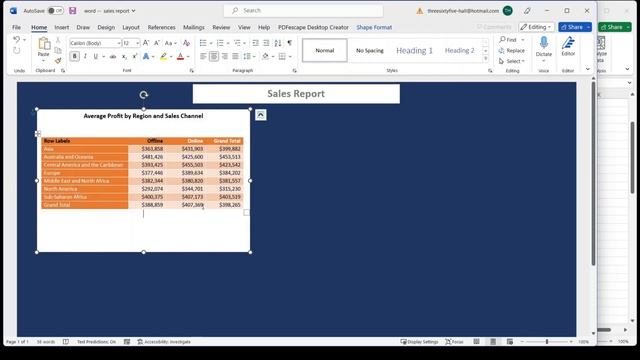The height and width of the screenshot is (360, 640).
Task: Align text right
Action: point(225,56)
